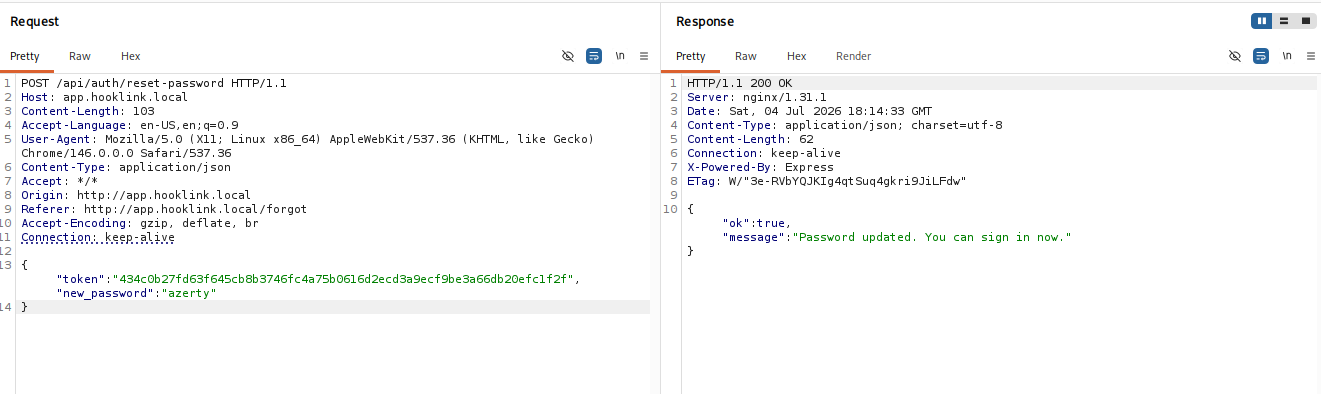
Task: Switch to Response Pretty tab
Action: (691, 56)
